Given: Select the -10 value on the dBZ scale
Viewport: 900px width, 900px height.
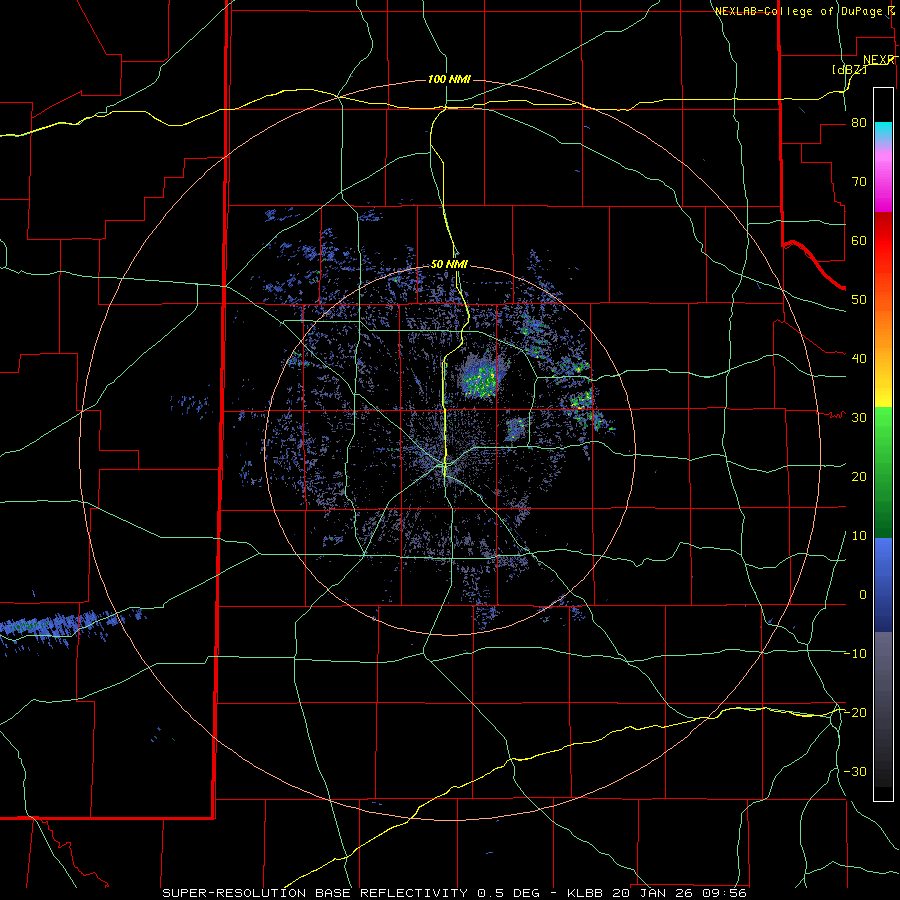Looking at the screenshot, I should click(855, 654).
